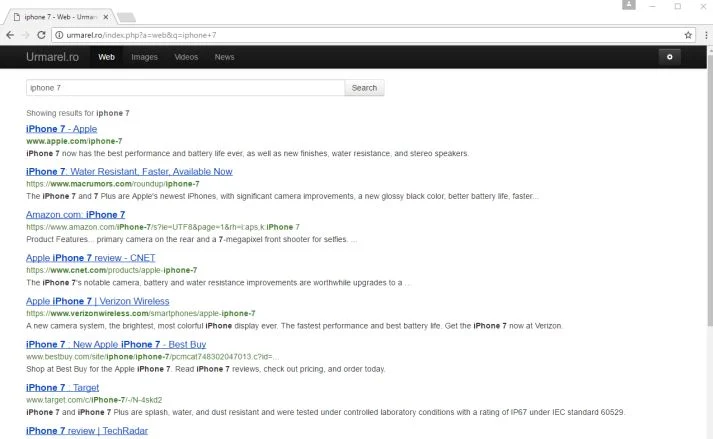
Task: Open iPhone 7: Water Resistant, Faster result
Action: point(129,172)
